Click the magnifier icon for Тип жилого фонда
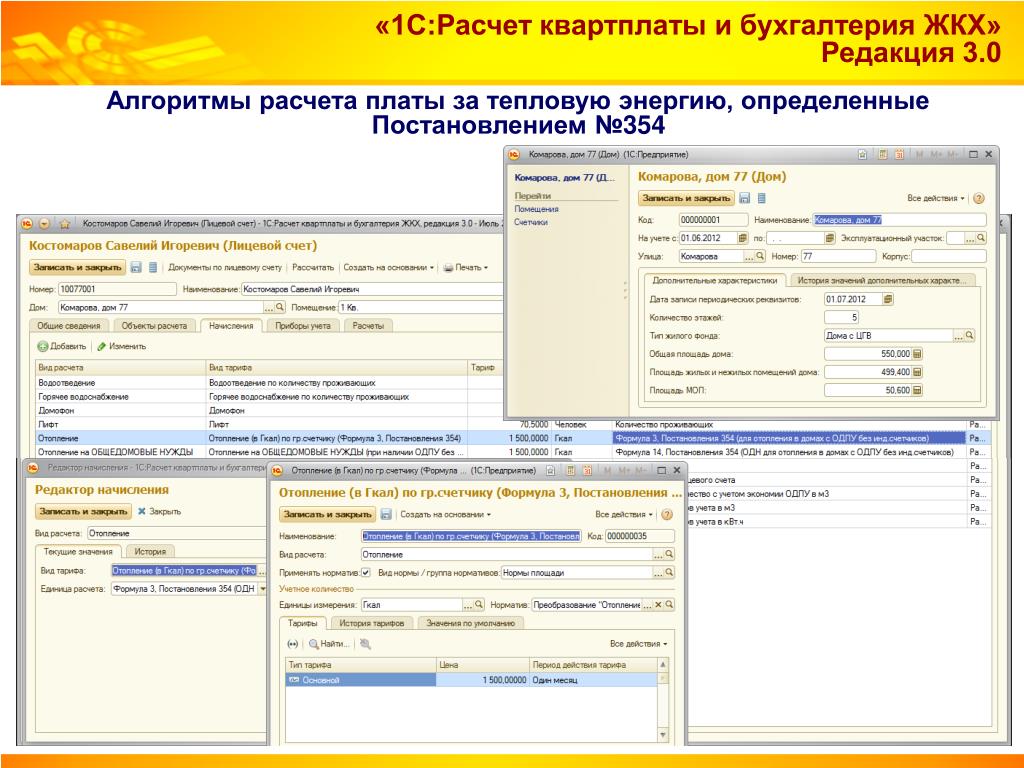1024x768 pixels. tap(970, 336)
